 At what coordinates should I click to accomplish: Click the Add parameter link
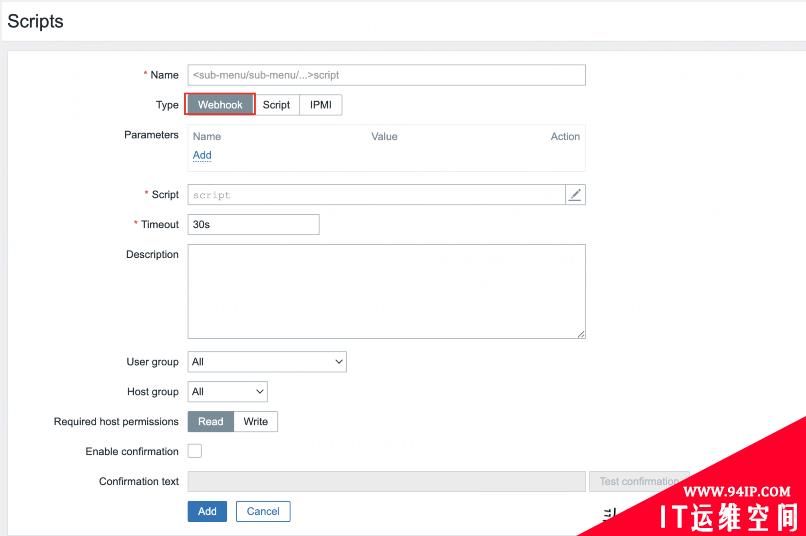[x=202, y=155]
